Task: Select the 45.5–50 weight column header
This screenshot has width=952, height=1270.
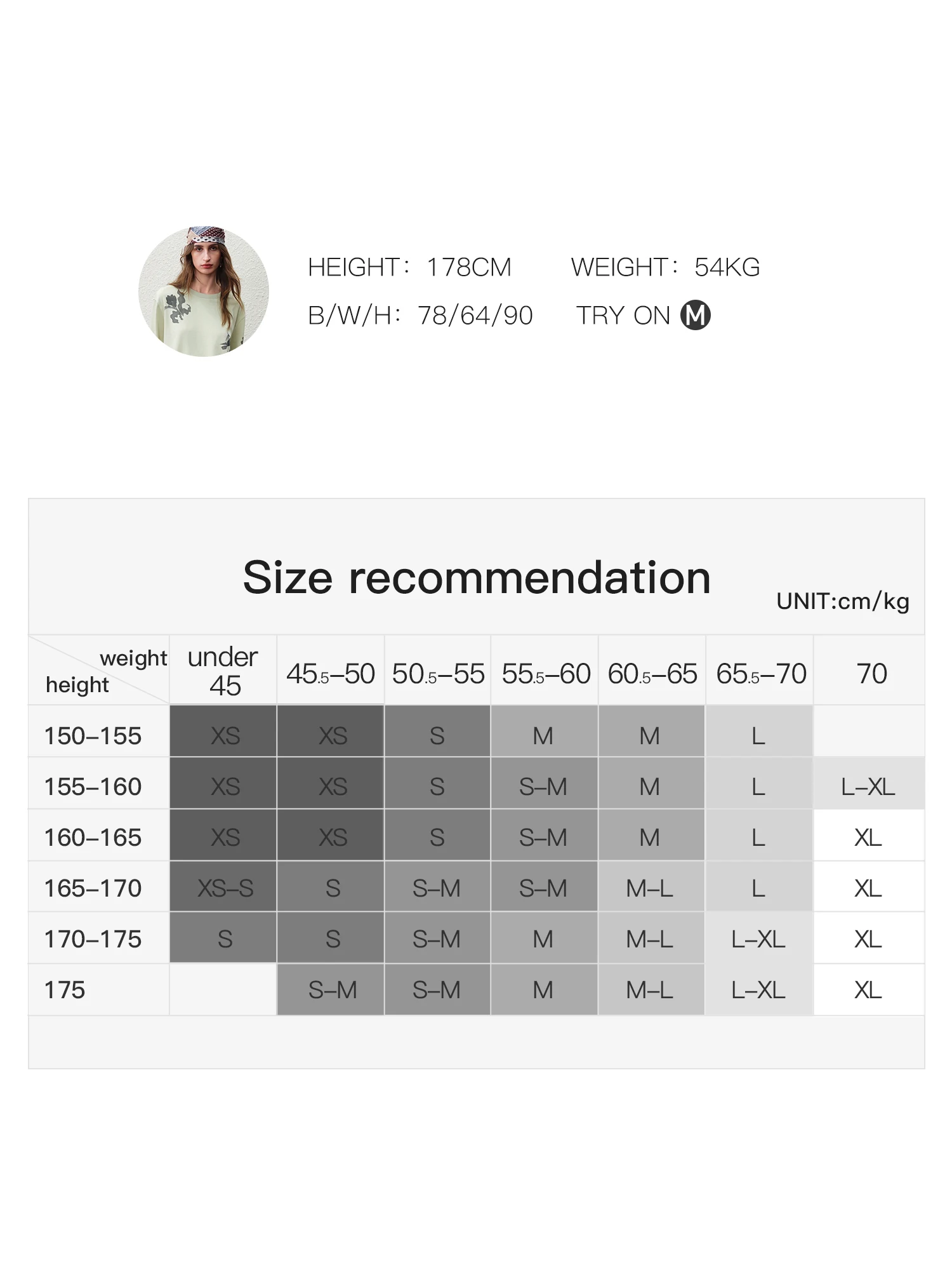Action: (331, 674)
